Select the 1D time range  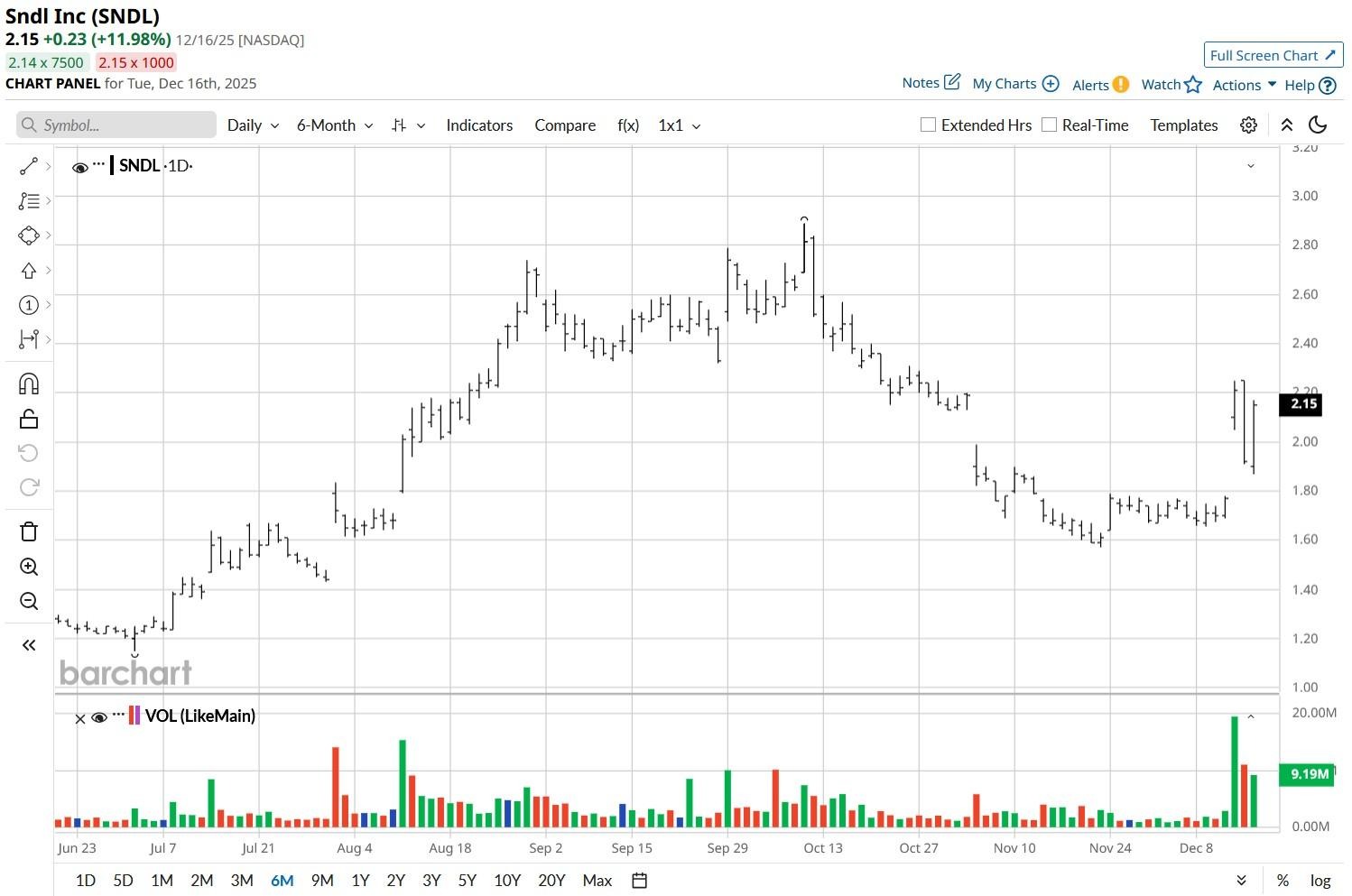(x=86, y=881)
